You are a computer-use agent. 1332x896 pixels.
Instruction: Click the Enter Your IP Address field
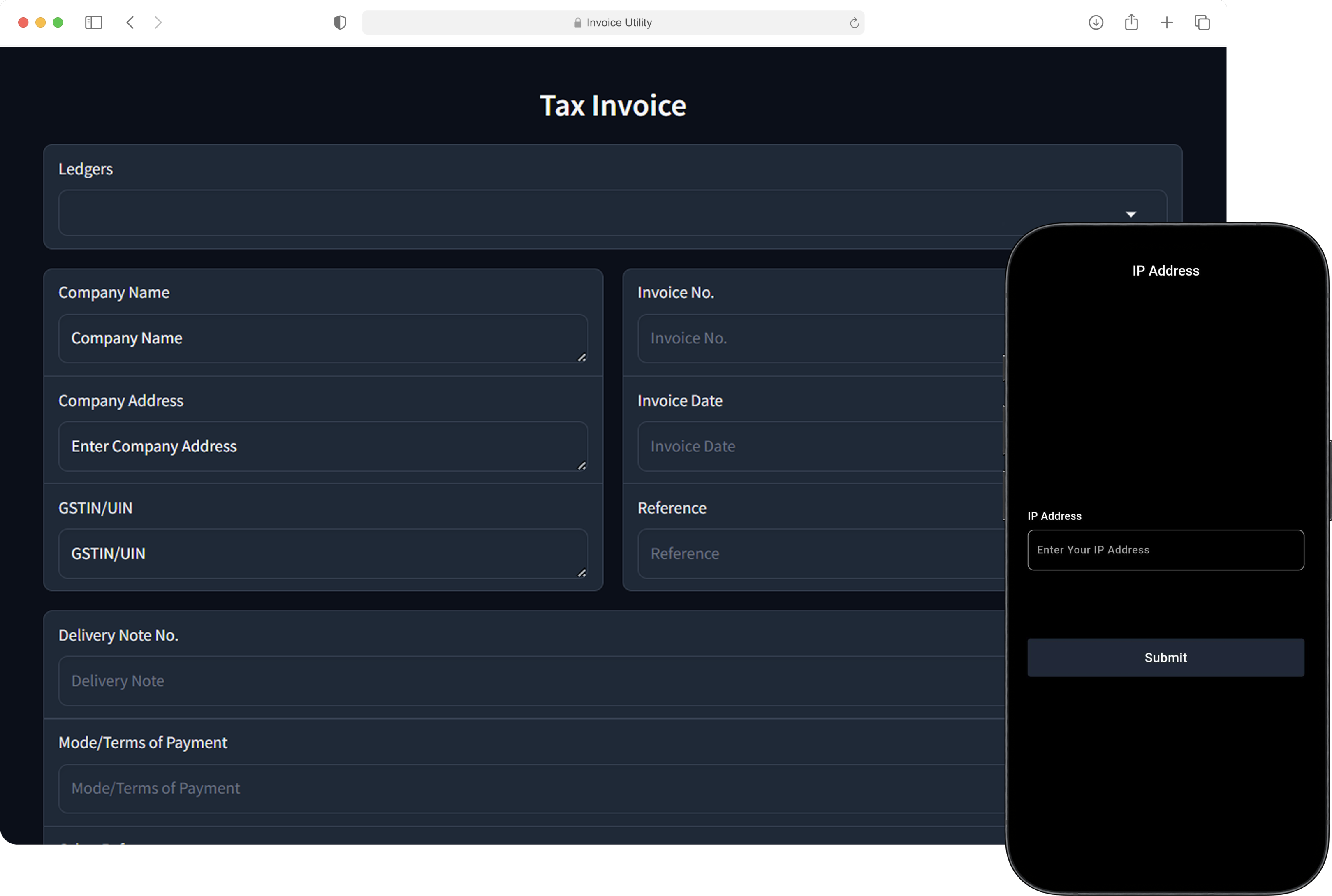coord(1165,550)
